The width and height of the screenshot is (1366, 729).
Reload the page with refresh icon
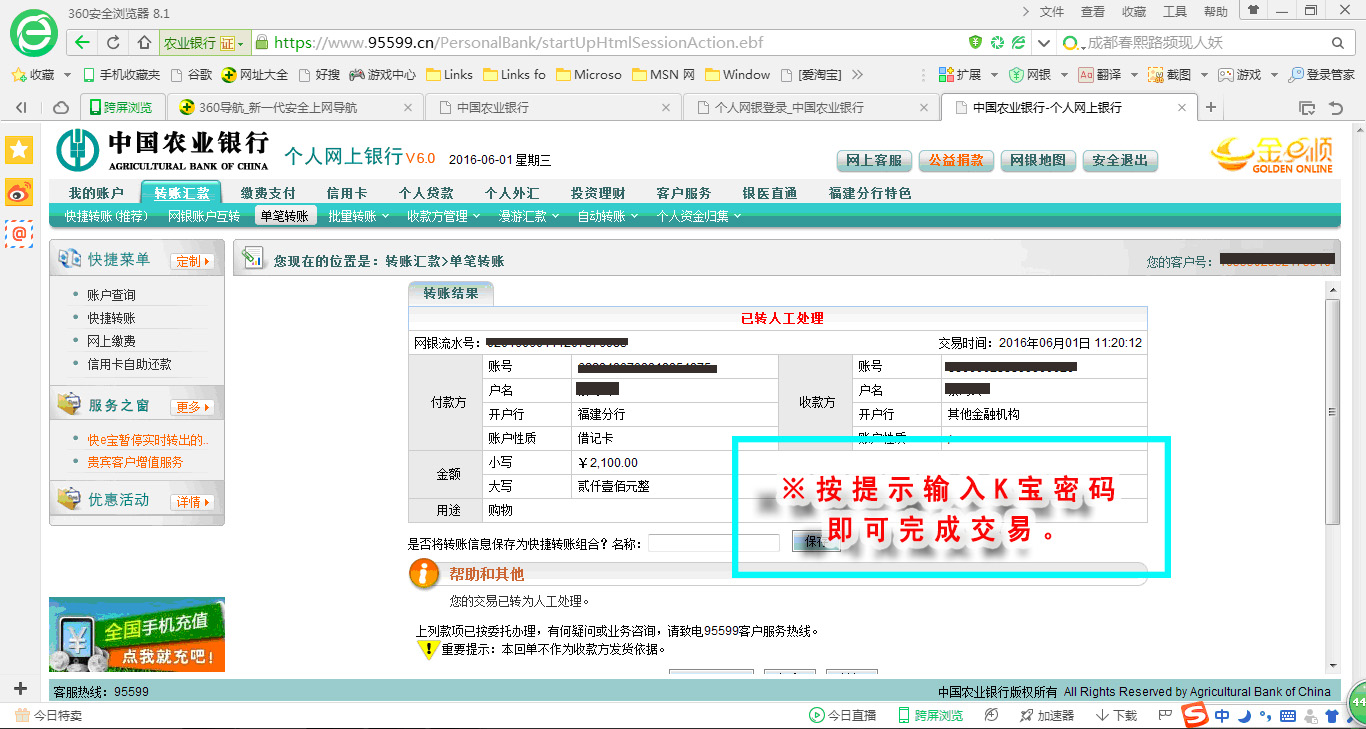tap(113, 43)
